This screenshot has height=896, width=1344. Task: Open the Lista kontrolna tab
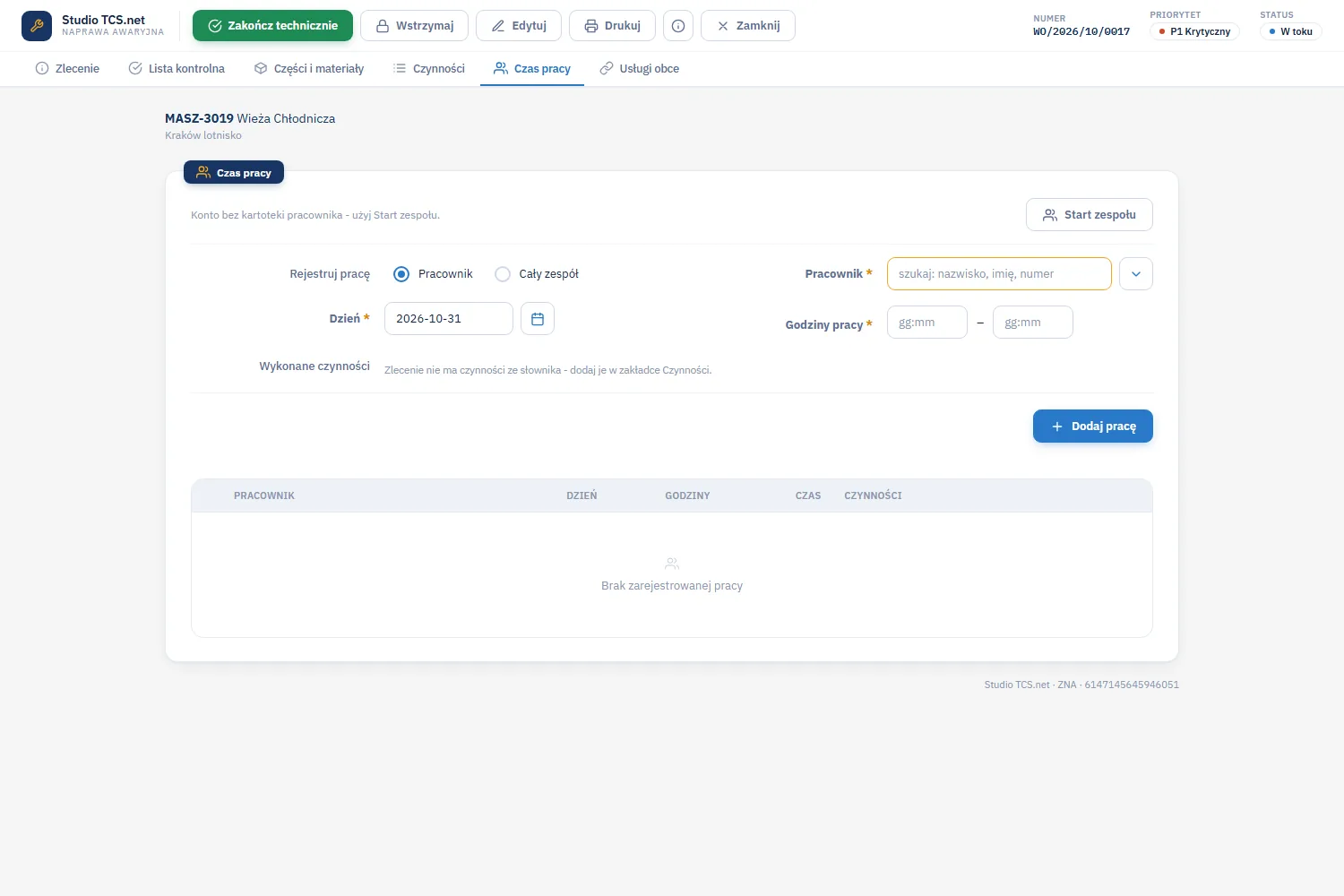177,69
